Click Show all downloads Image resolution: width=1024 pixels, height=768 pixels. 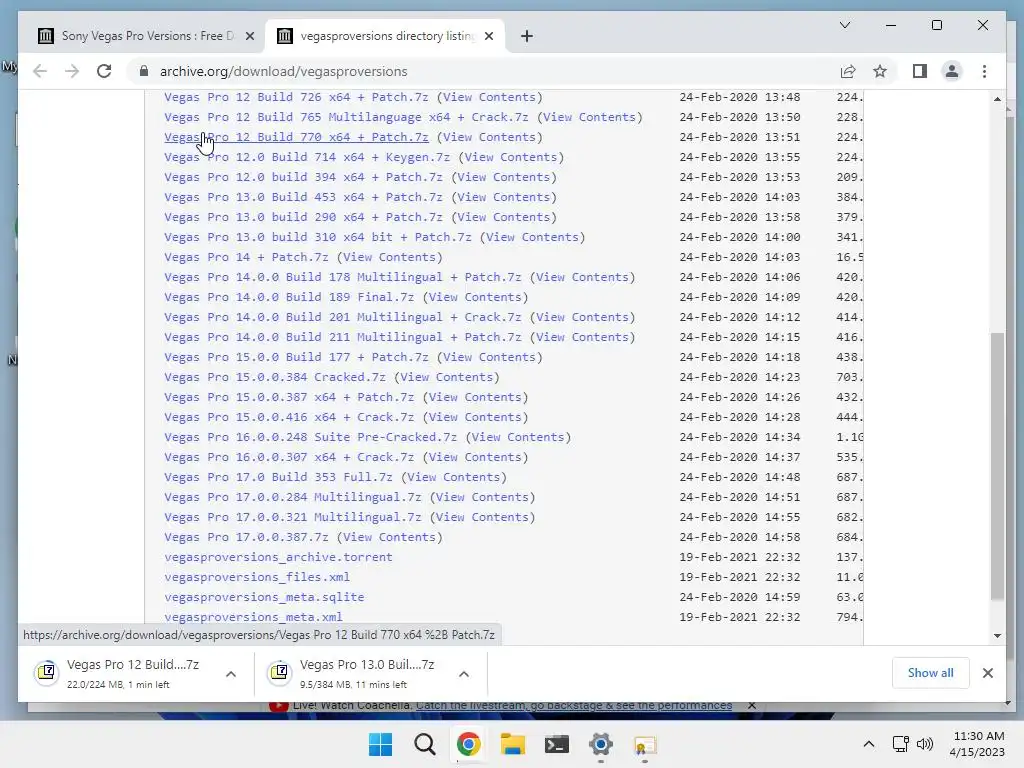coord(930,673)
